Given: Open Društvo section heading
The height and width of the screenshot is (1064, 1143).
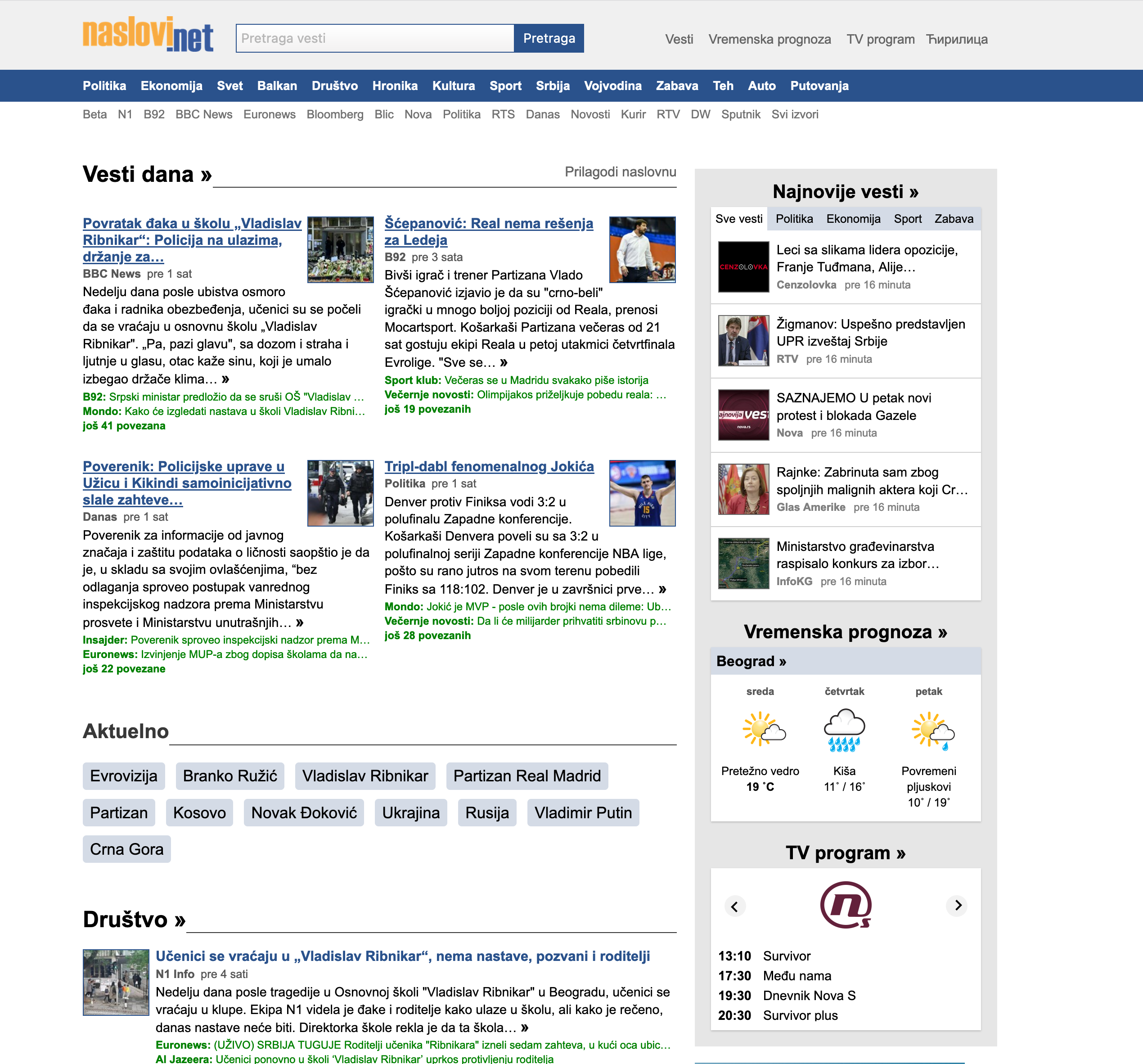Looking at the screenshot, I should tap(134, 920).
